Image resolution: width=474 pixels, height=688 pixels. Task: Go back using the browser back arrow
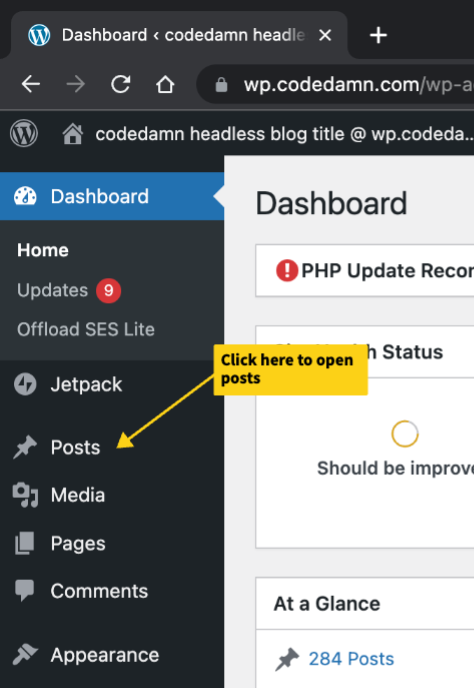pyautogui.click(x=31, y=84)
